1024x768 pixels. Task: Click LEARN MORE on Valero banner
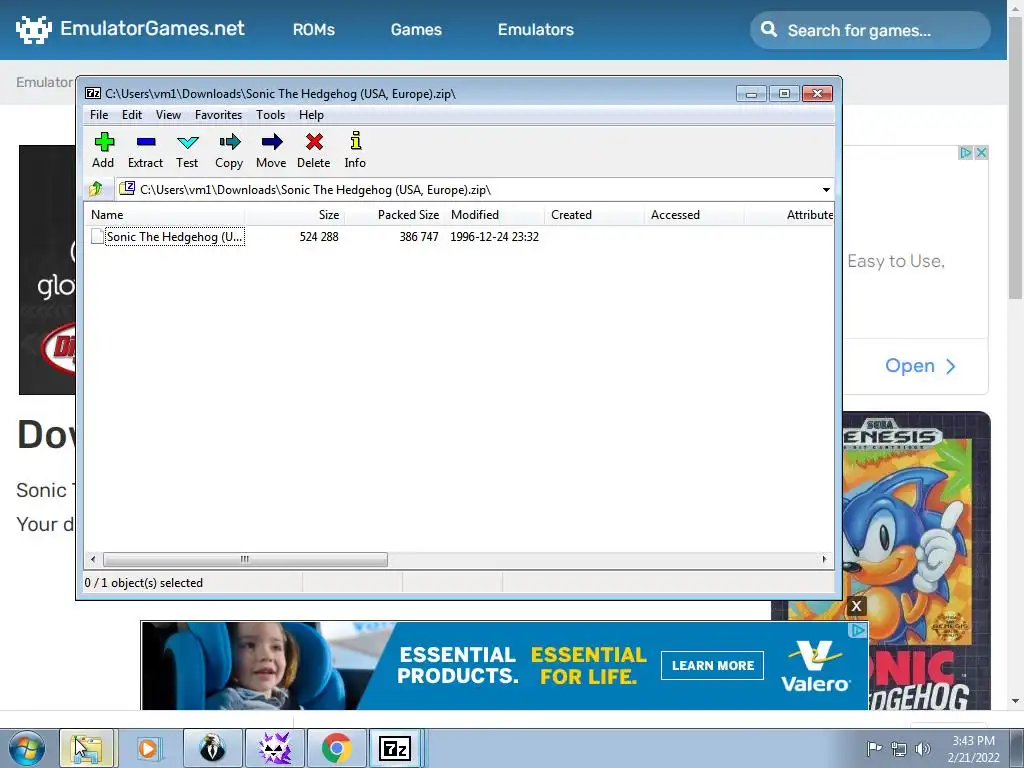[x=712, y=665]
